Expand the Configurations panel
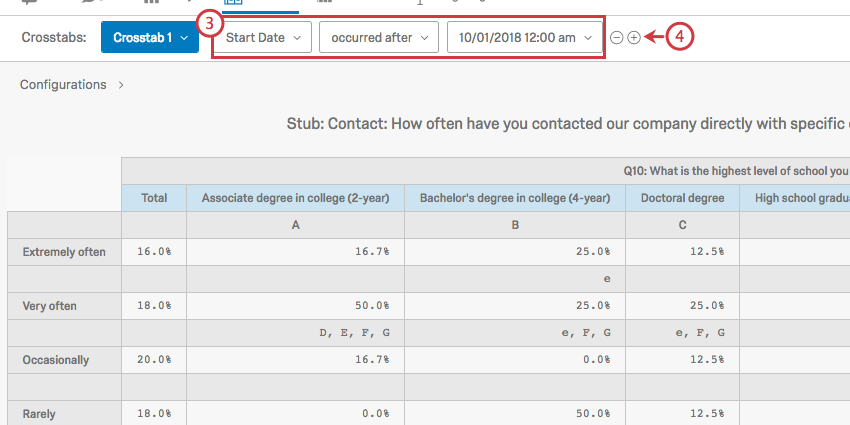Image resolution: width=850 pixels, height=425 pixels. [x=72, y=85]
